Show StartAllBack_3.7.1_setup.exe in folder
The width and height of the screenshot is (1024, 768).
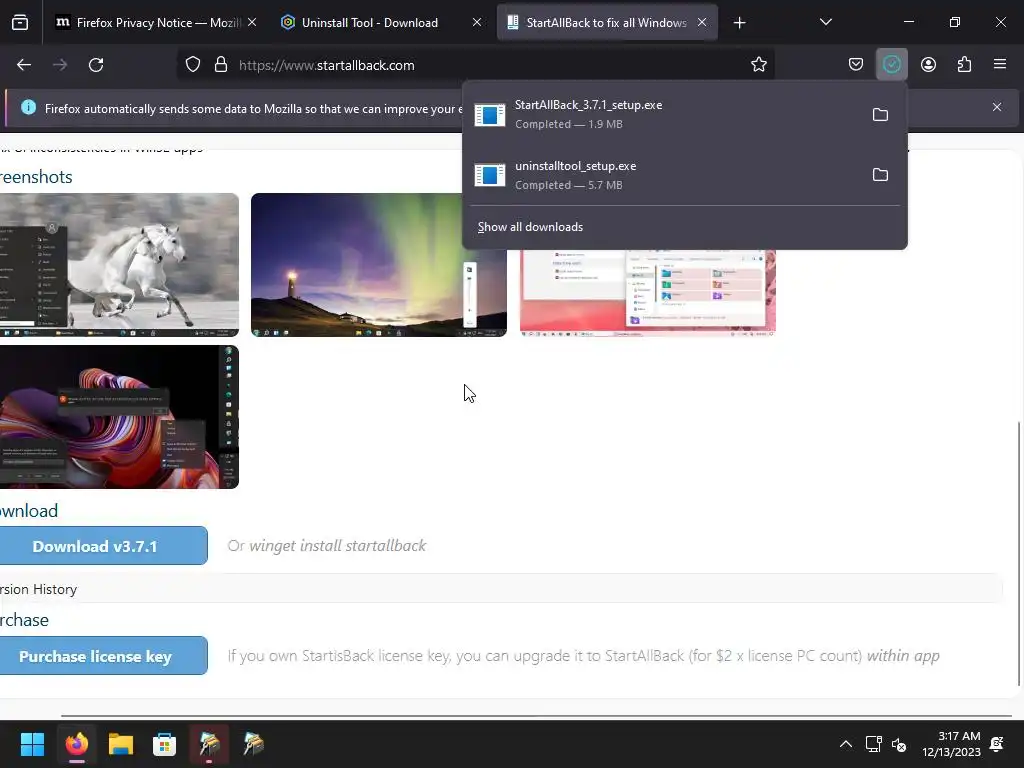click(880, 114)
